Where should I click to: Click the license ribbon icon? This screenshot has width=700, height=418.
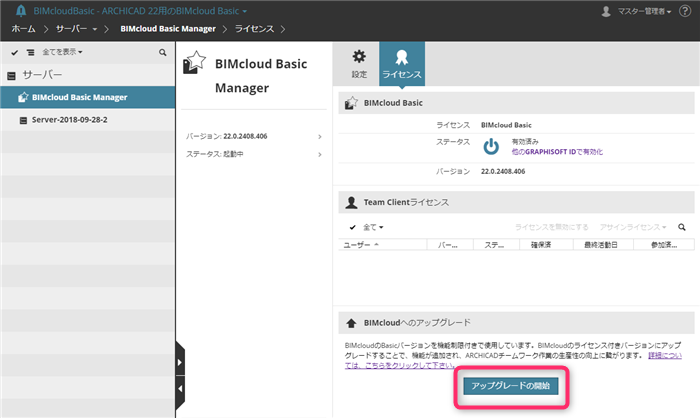[402, 57]
